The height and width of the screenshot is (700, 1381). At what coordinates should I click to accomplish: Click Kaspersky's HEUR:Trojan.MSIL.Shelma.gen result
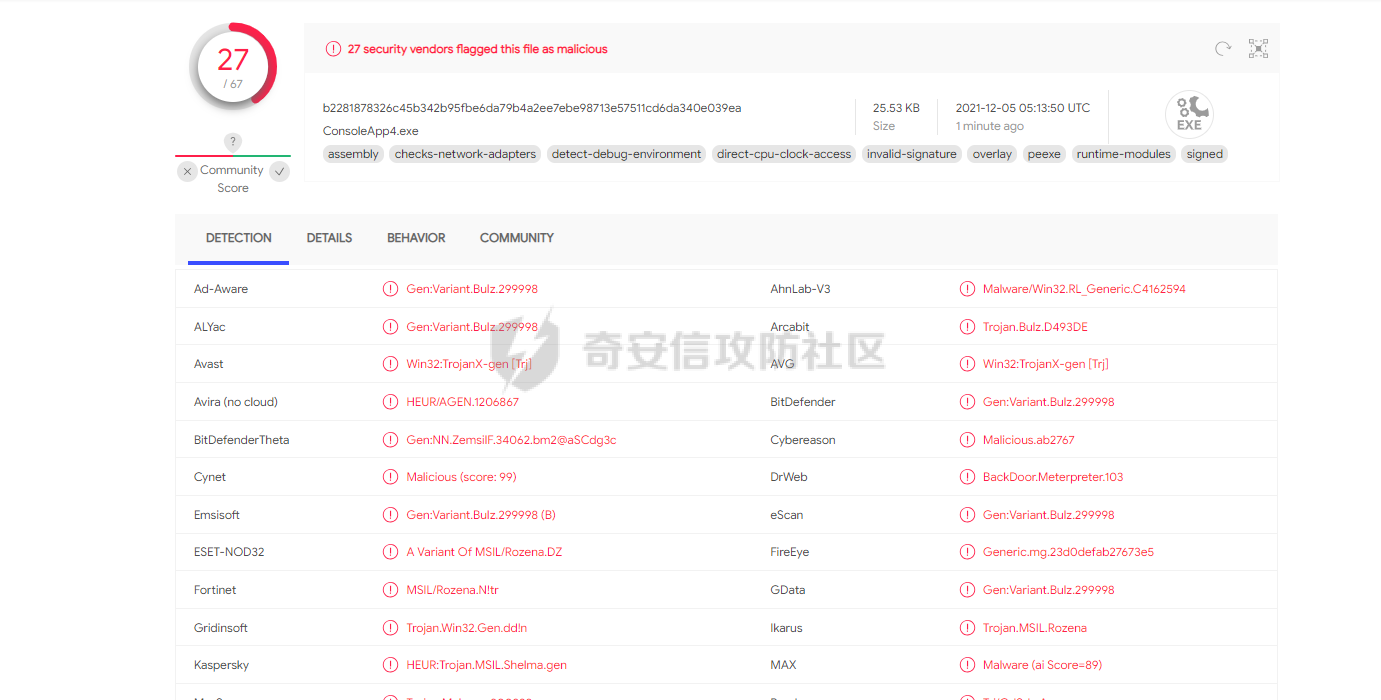click(486, 665)
